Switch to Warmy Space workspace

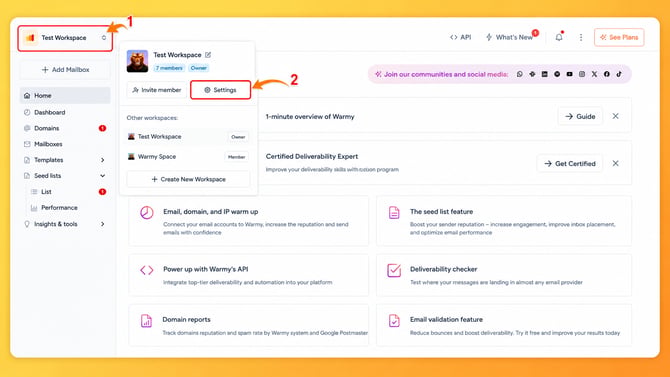click(188, 157)
